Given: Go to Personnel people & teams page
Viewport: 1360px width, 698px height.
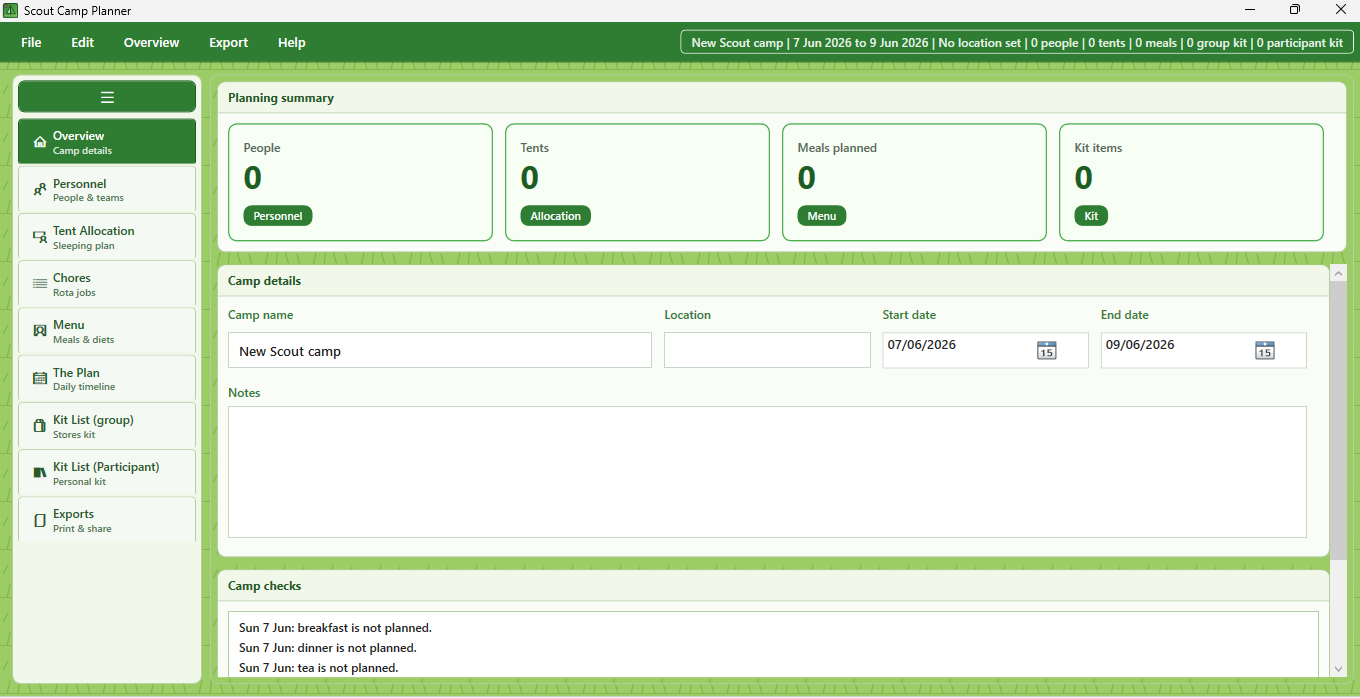Looking at the screenshot, I should coord(107,189).
